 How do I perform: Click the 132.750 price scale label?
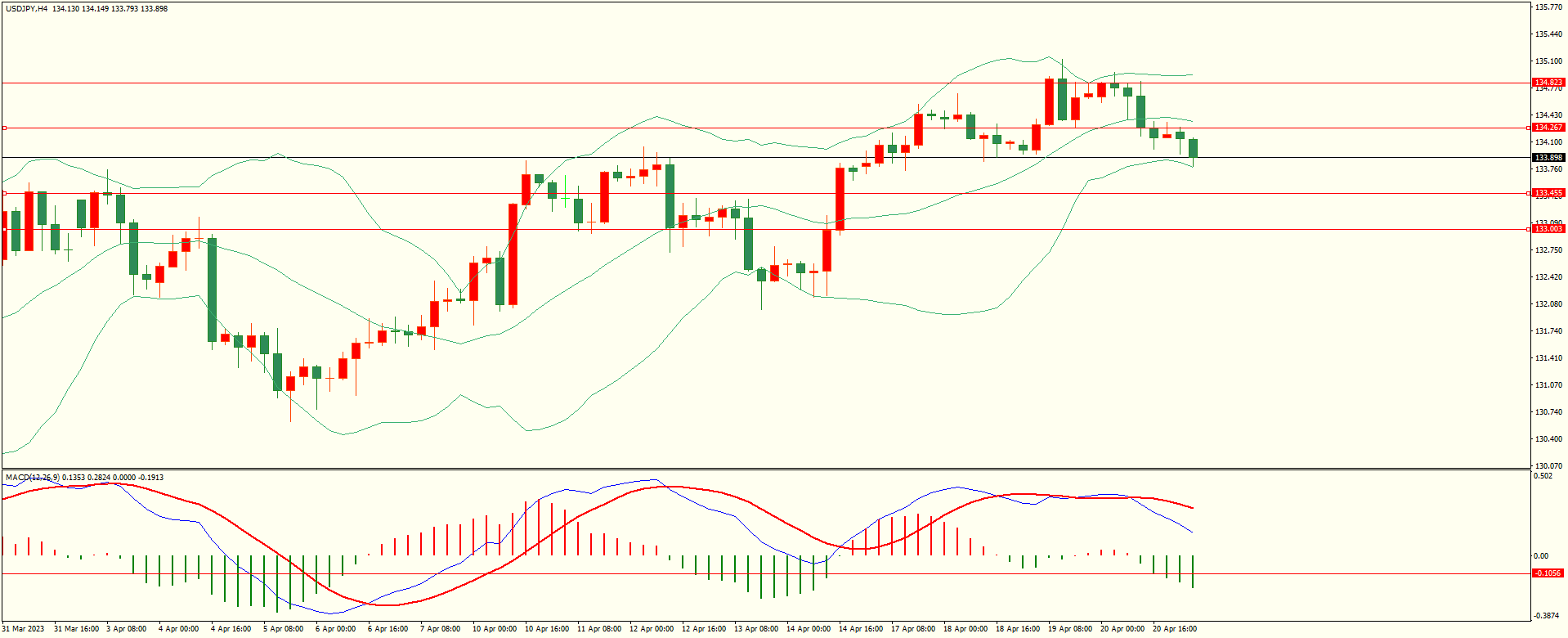(x=1548, y=250)
